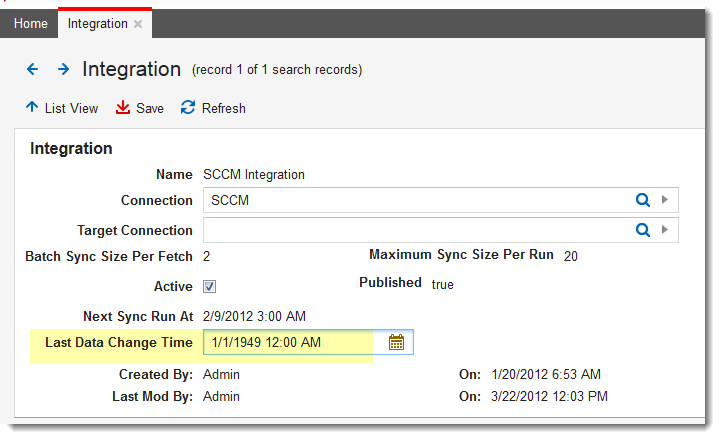
Task: Close the Integration tab
Action: (x=138, y=23)
